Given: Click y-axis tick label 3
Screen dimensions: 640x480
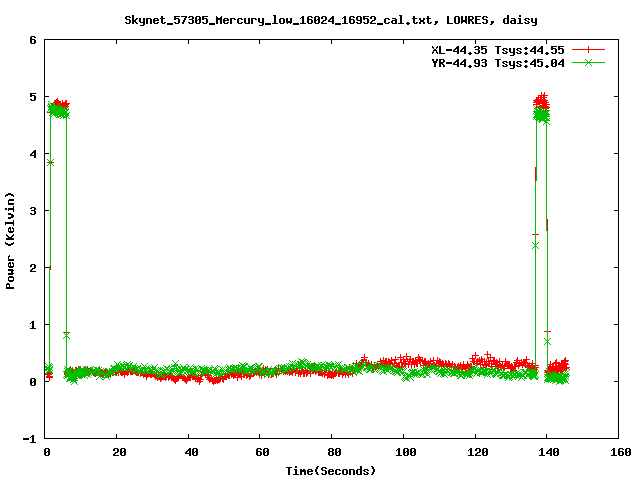Looking at the screenshot, I should (x=33, y=211).
